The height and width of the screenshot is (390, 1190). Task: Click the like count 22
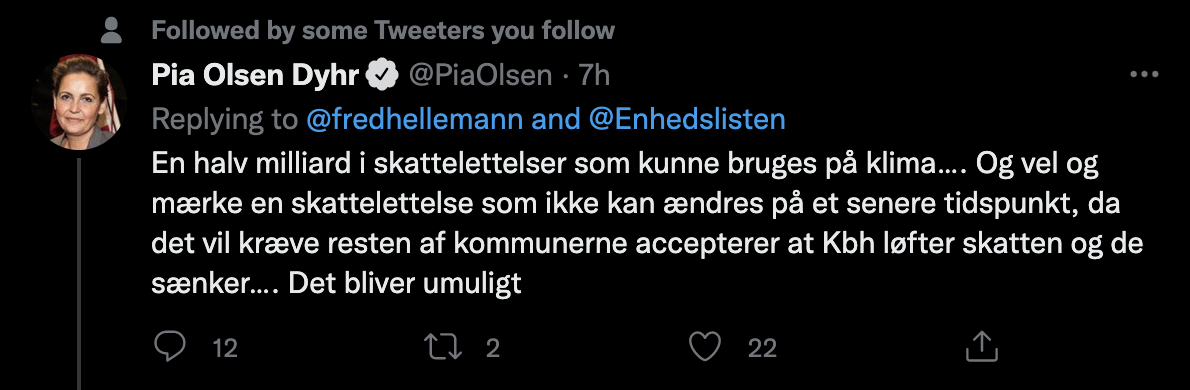tap(762, 348)
